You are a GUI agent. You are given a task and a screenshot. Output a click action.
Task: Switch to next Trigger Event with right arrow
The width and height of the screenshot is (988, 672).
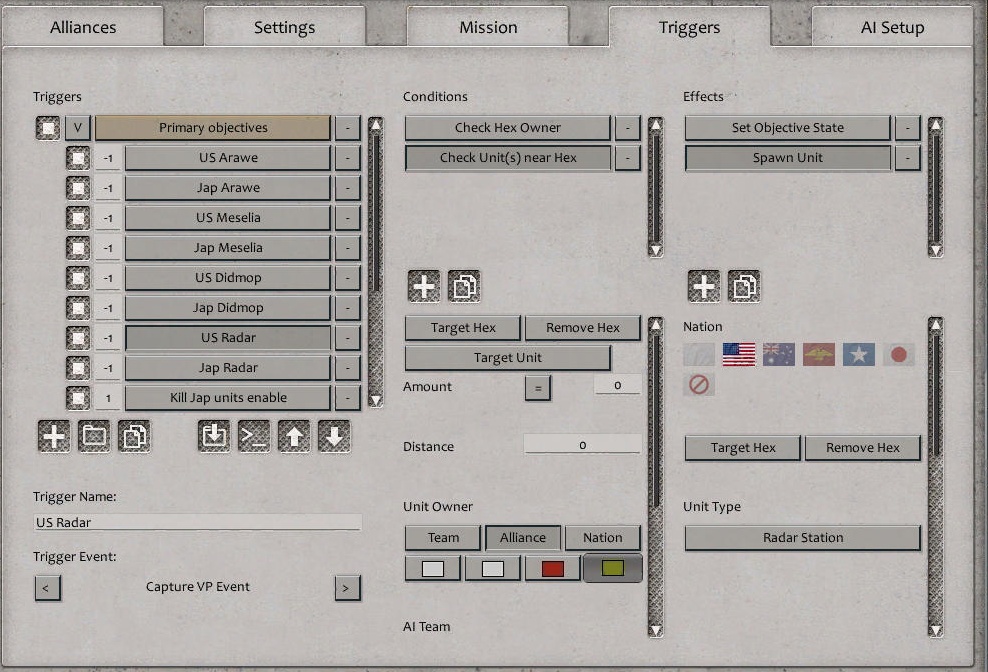click(346, 588)
